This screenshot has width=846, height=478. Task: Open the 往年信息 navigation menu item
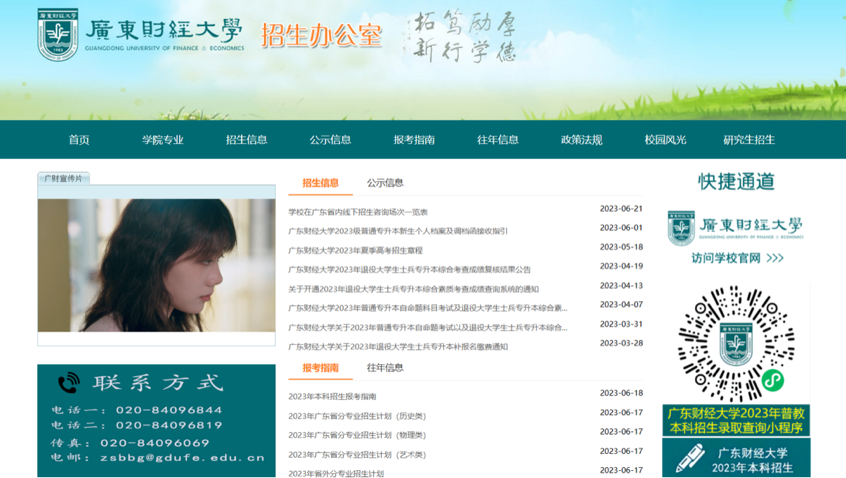pyautogui.click(x=497, y=140)
